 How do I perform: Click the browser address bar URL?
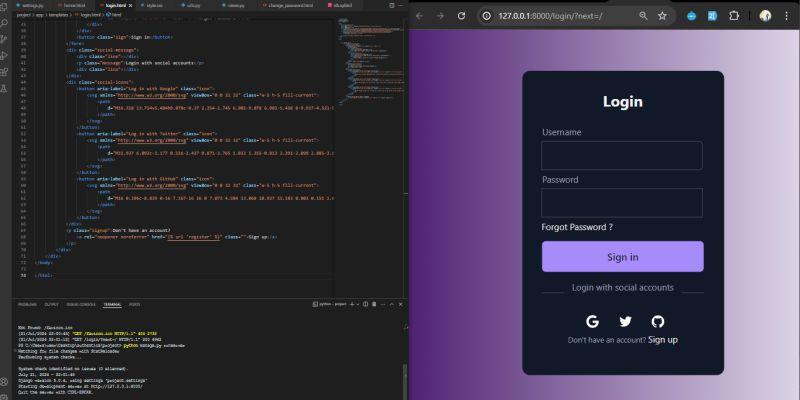[x=550, y=16]
